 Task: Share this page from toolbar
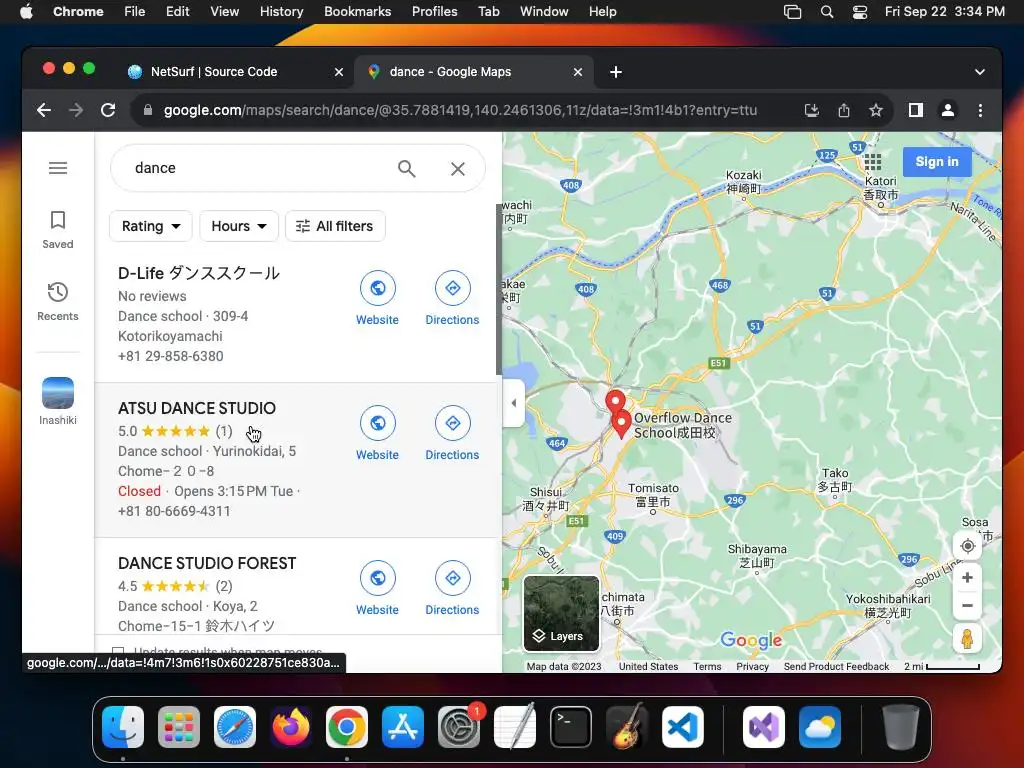pos(844,110)
